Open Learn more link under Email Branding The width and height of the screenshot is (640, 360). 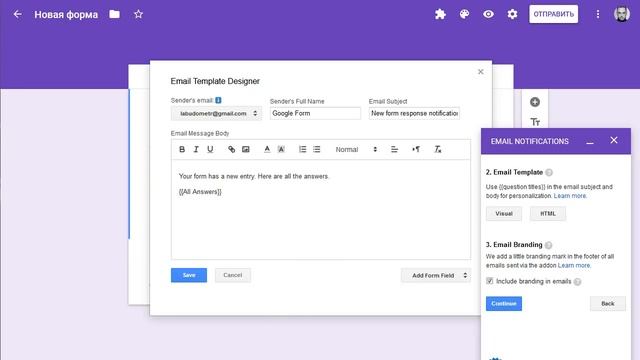tap(574, 265)
